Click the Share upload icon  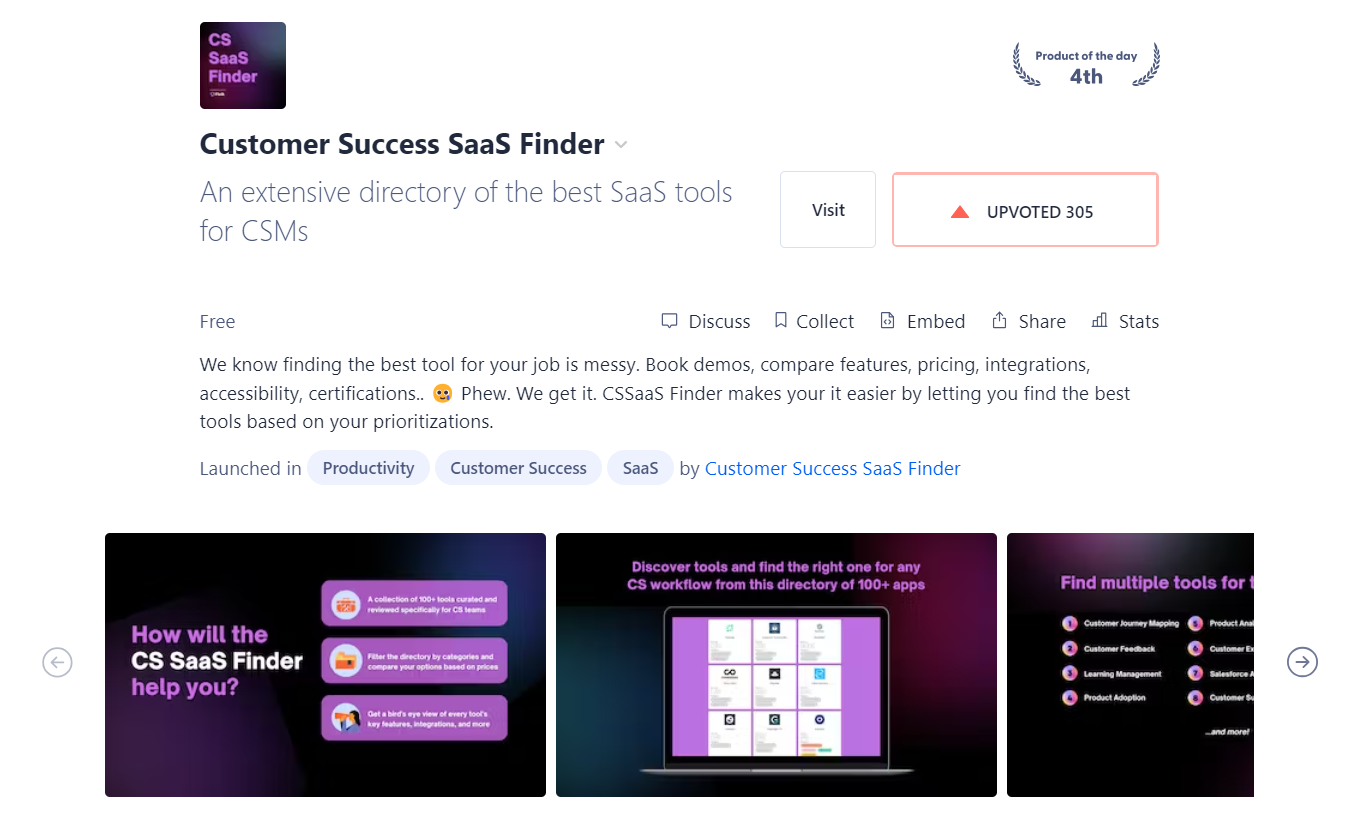point(999,320)
